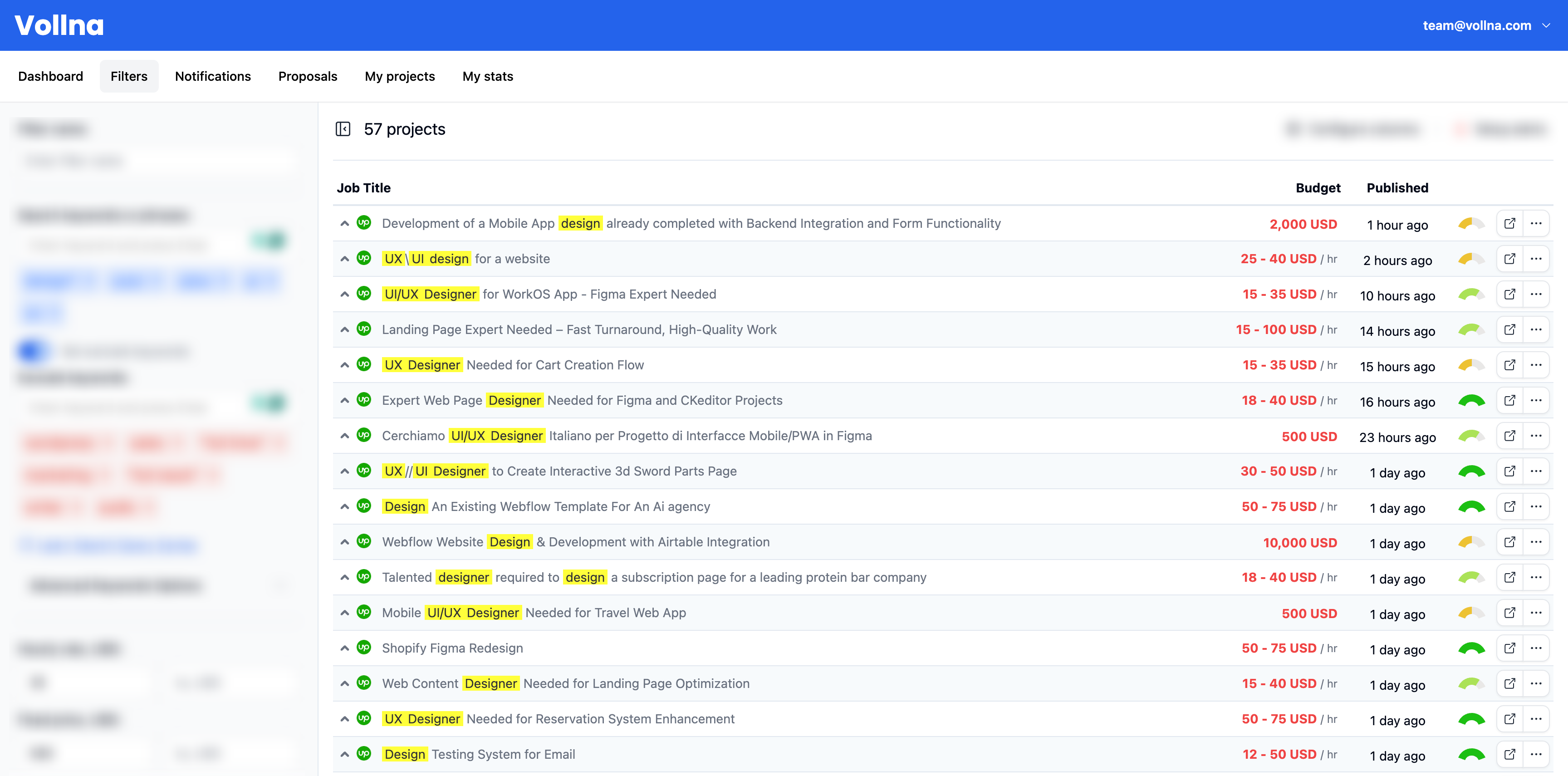1568x776 pixels.
Task: Toggle the green switch under search keywords
Action: tap(269, 241)
